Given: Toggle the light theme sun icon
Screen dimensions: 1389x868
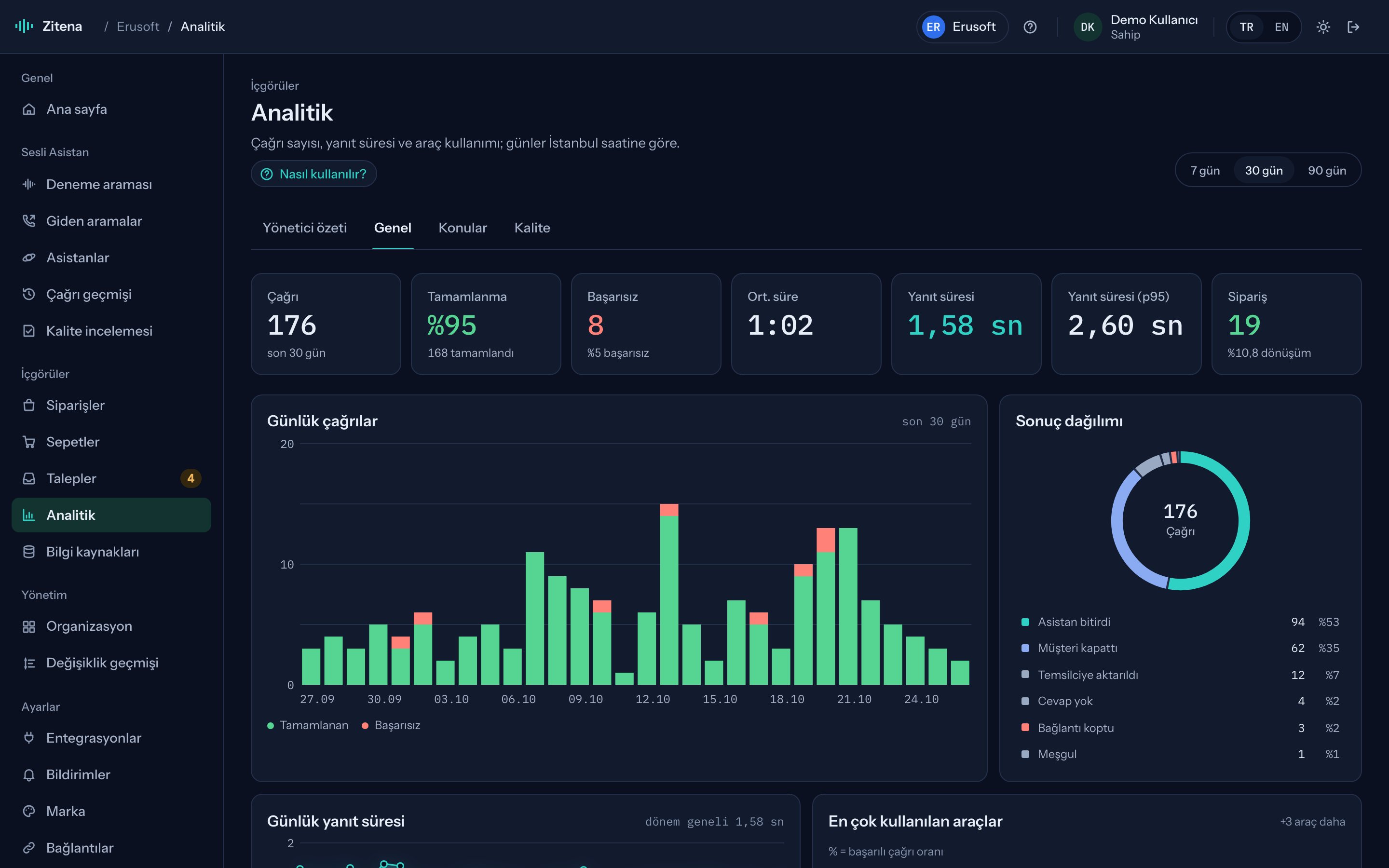Looking at the screenshot, I should (x=1323, y=27).
